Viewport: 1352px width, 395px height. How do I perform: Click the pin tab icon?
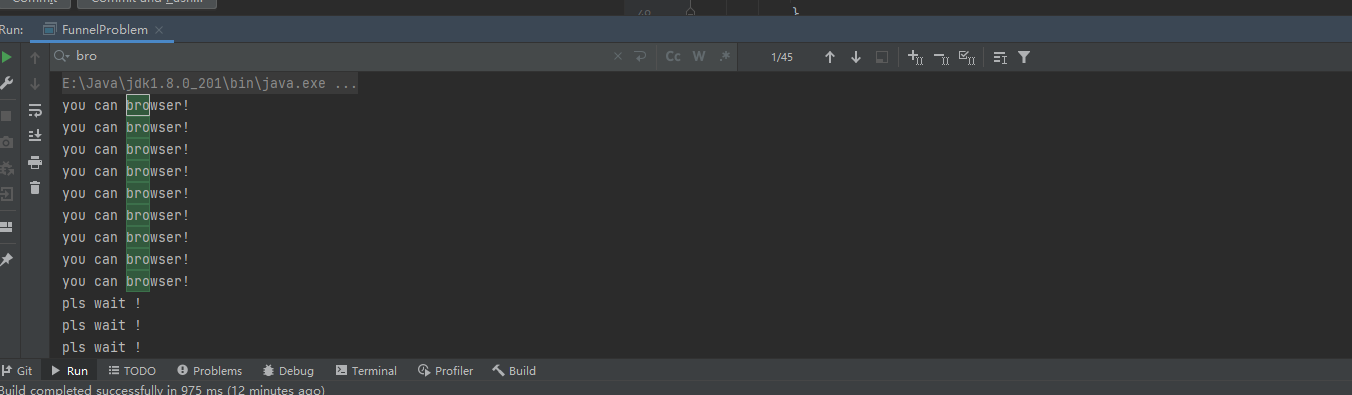tap(7, 260)
